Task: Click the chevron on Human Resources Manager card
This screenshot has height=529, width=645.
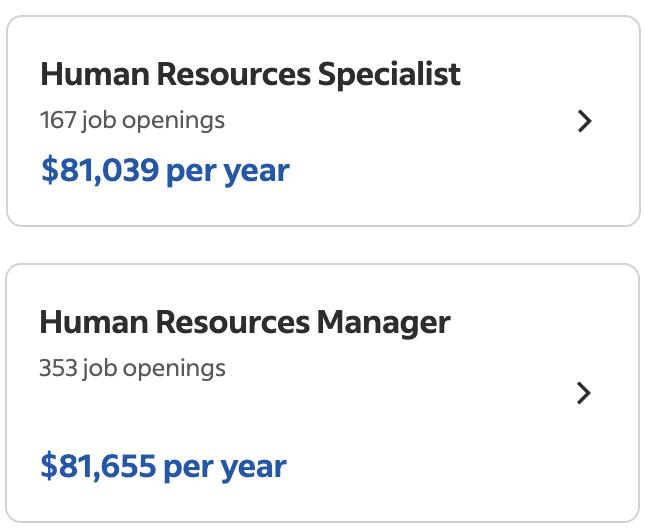Action: click(x=585, y=393)
